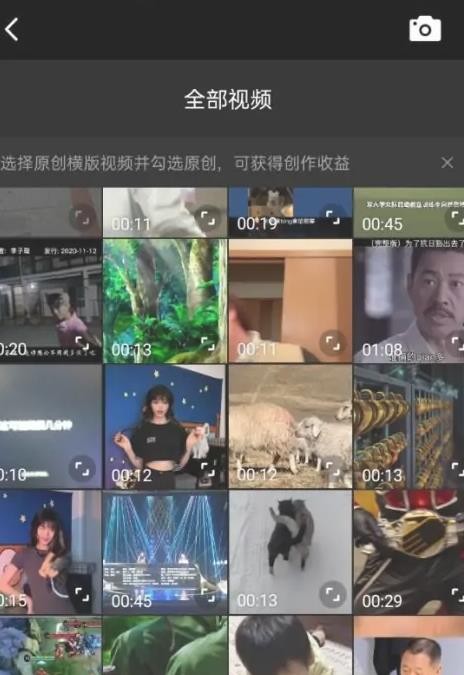464x675 pixels.
Task: Select the 00:45 green captioned video
Action: (409, 212)
